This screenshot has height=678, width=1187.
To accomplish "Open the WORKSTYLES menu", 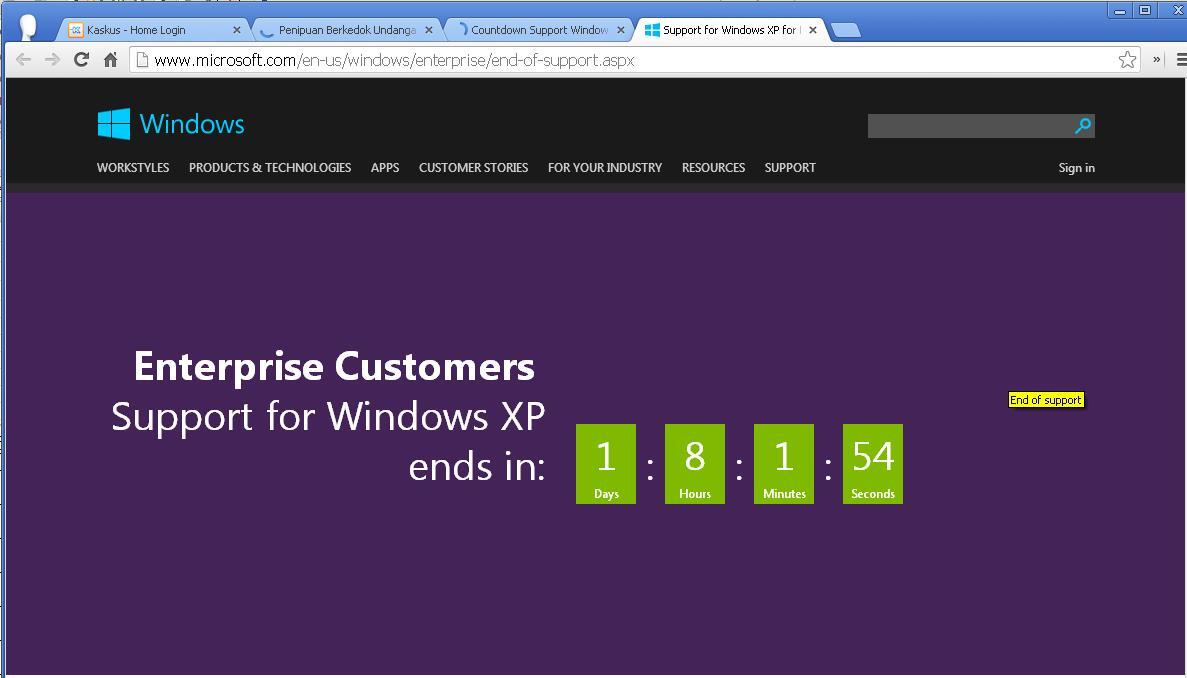I will (x=133, y=168).
